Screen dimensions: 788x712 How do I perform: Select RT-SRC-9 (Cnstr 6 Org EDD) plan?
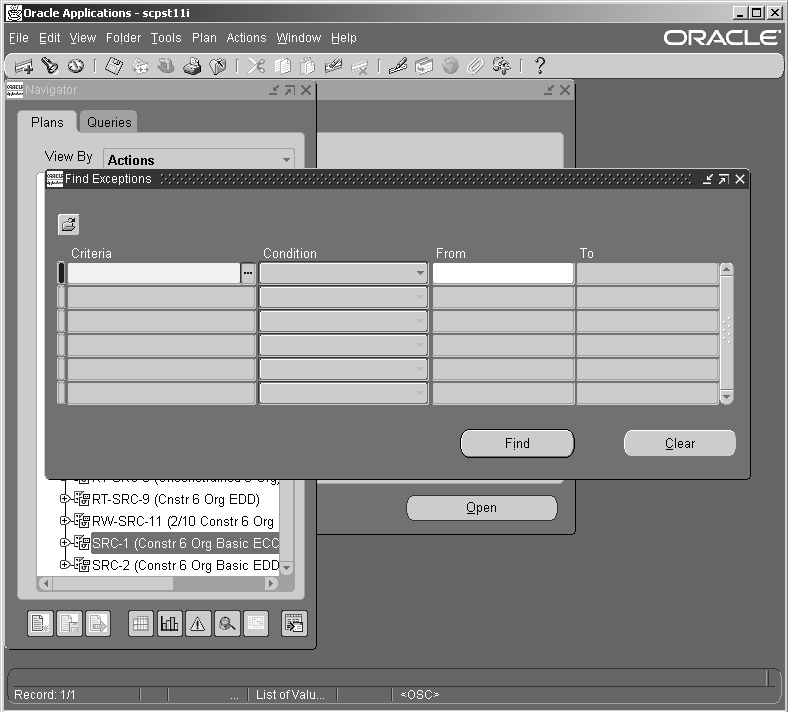click(175, 499)
